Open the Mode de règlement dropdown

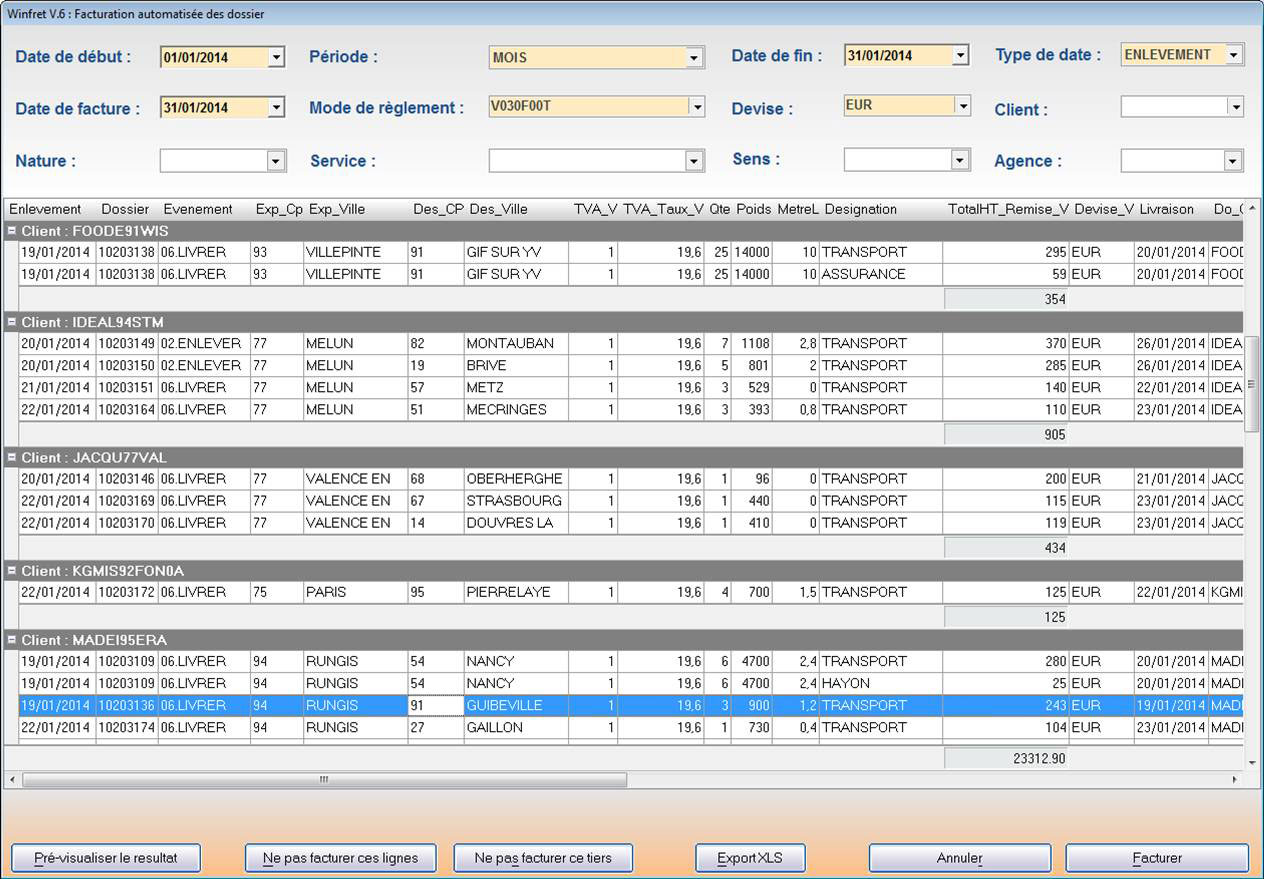coord(696,107)
